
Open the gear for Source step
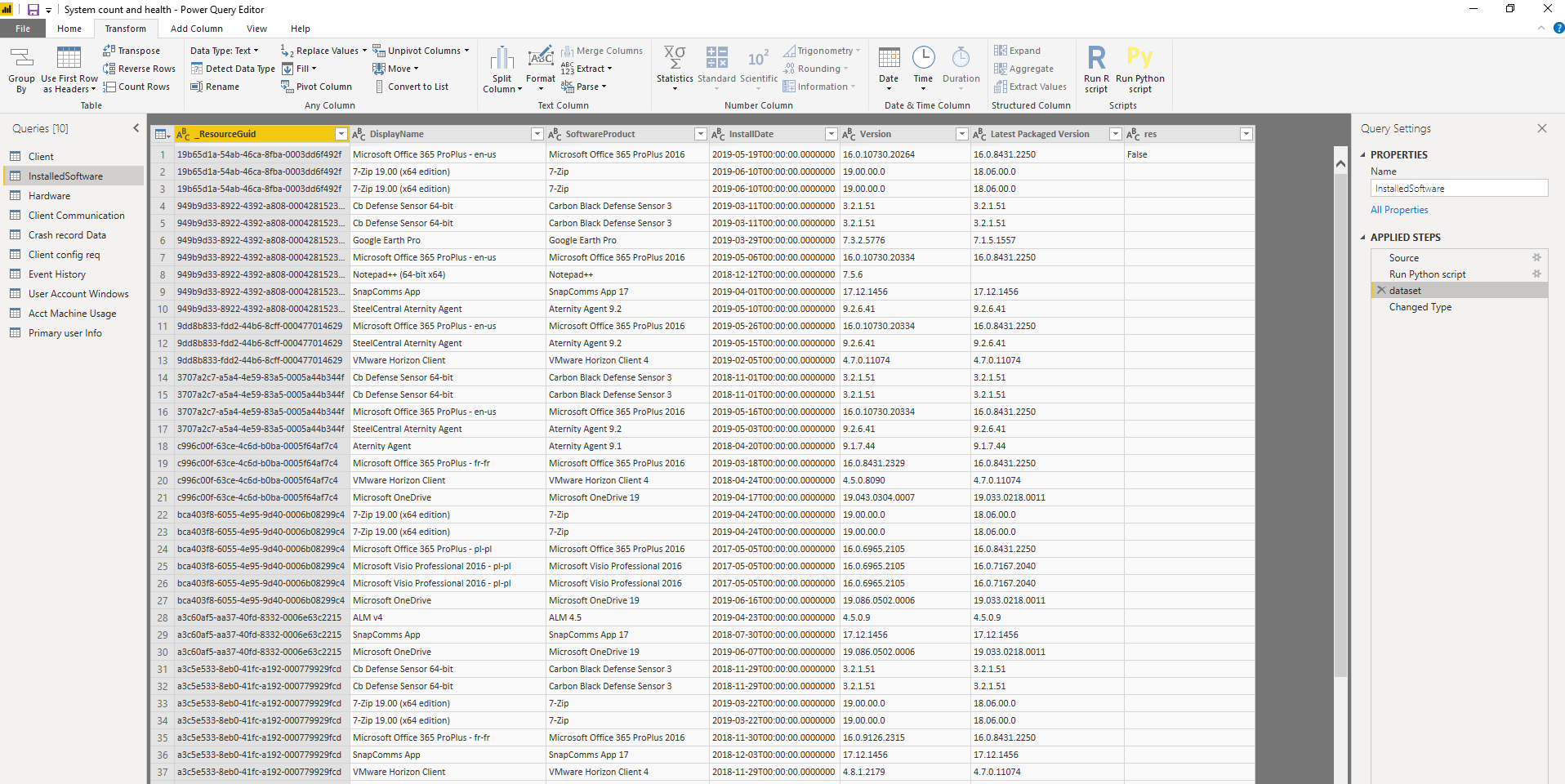point(1536,258)
